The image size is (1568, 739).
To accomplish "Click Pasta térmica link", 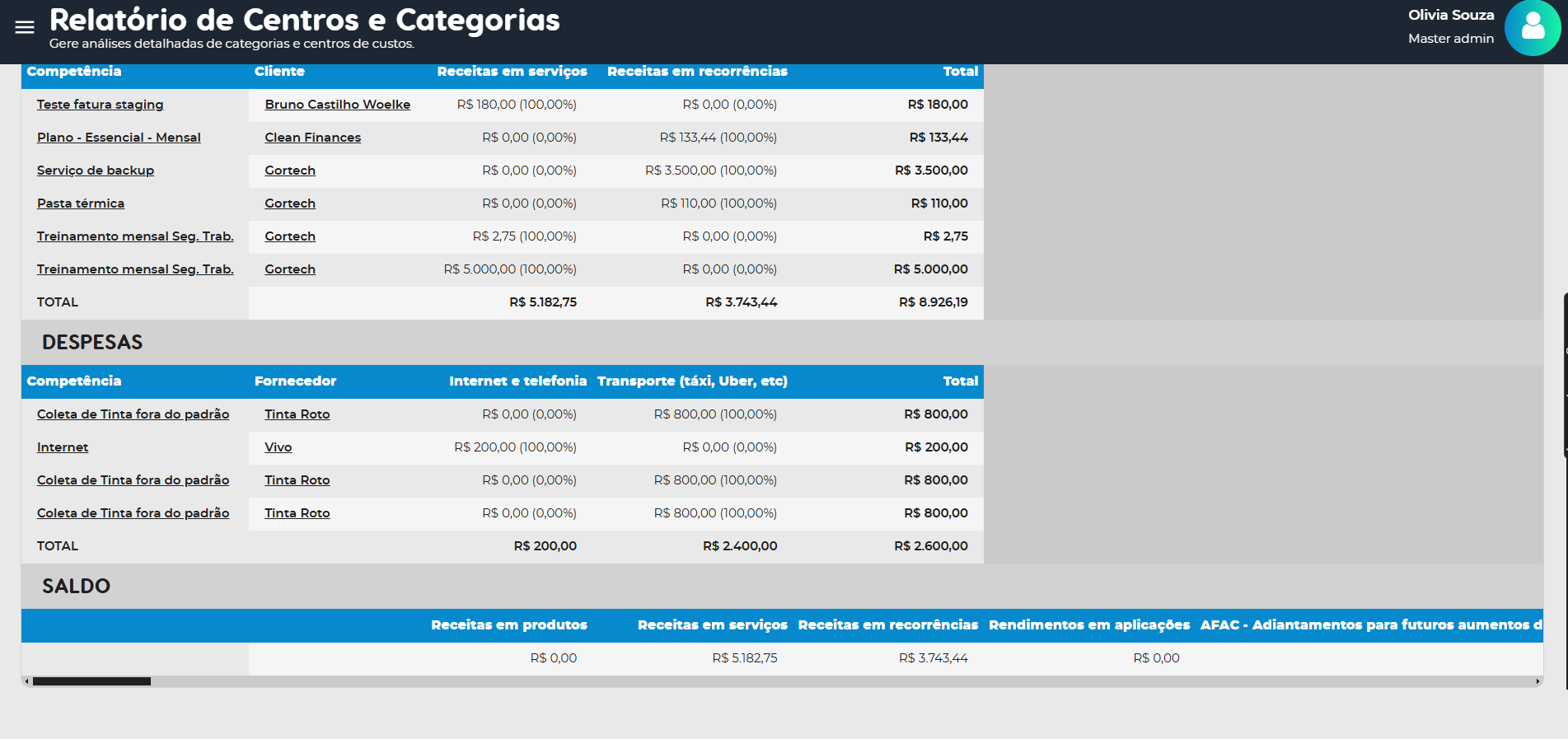I will pyautogui.click(x=81, y=203).
